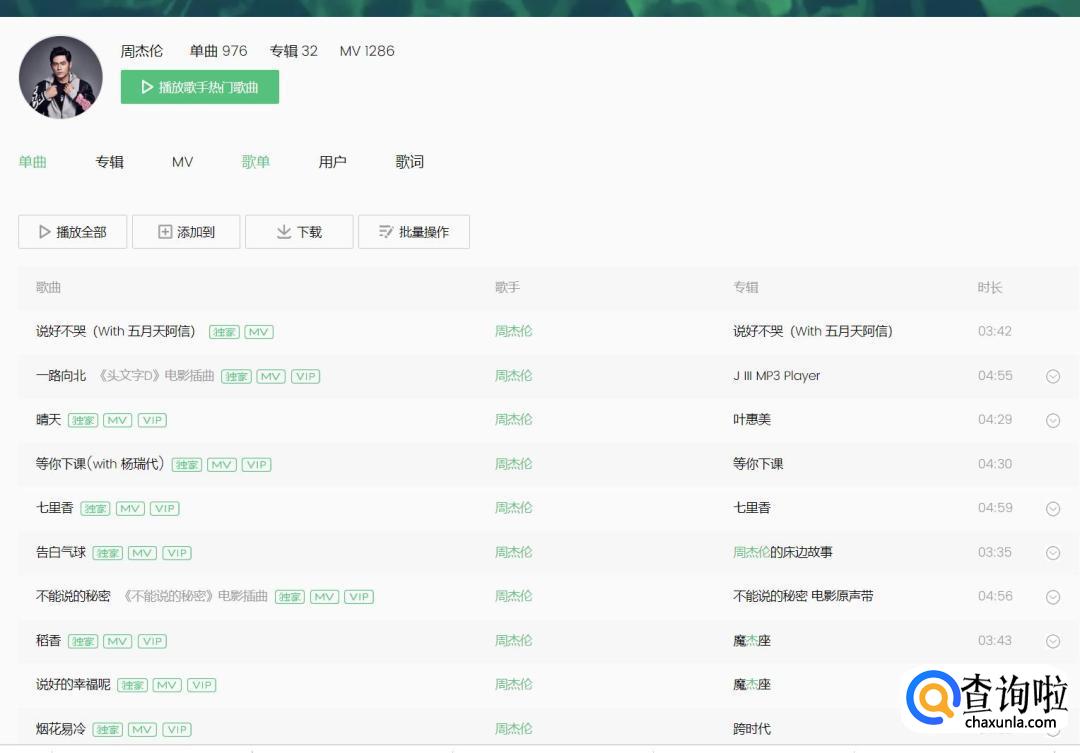Viewport: 1080px width, 753px height.
Task: Click VIP badge on 等你下课 row
Action: [x=257, y=465]
